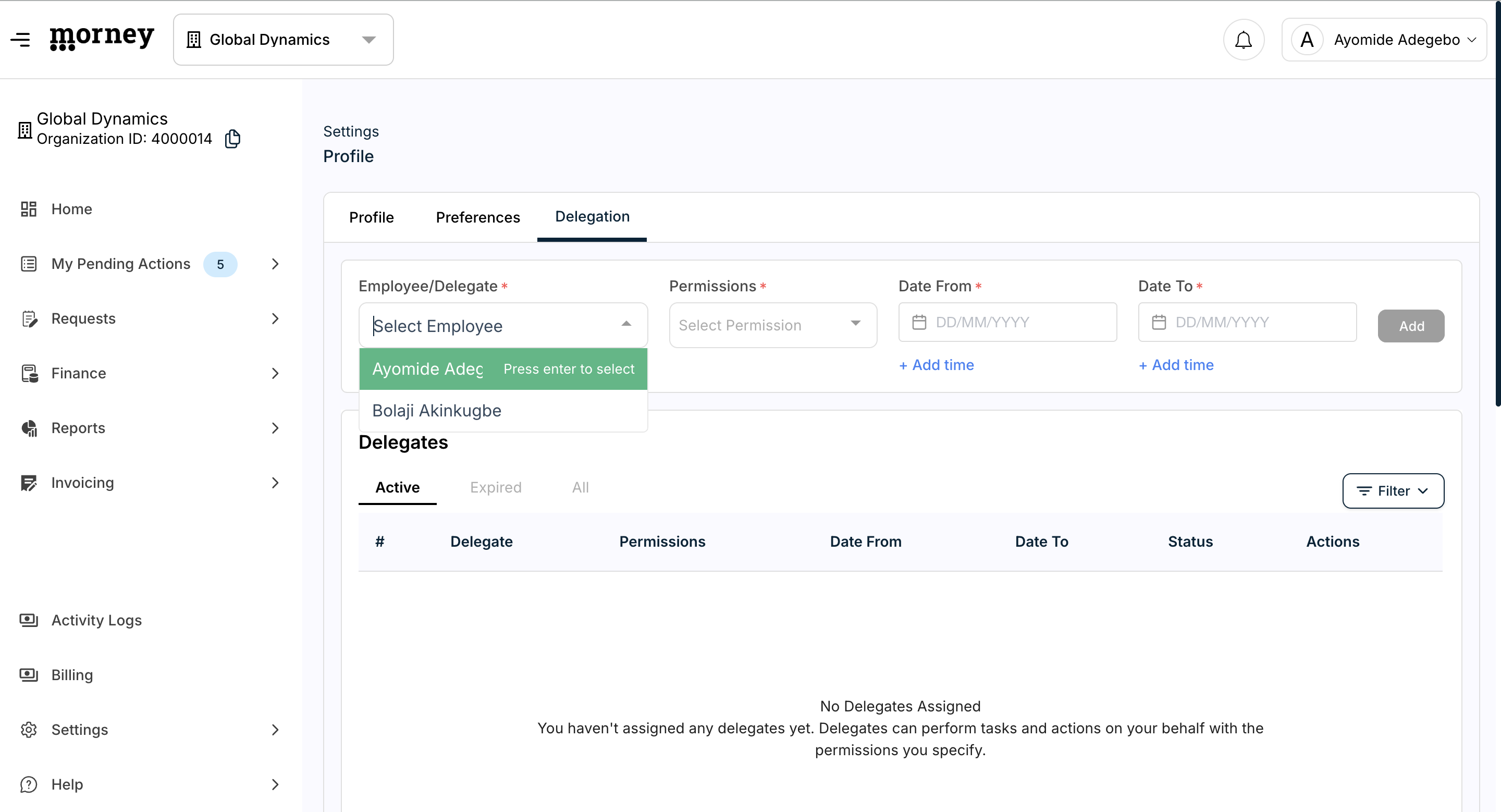
Task: Click the Requests document icon
Action: (29, 318)
